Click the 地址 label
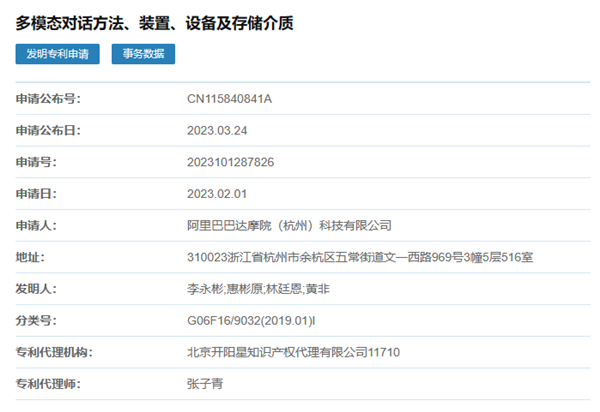 (30, 257)
